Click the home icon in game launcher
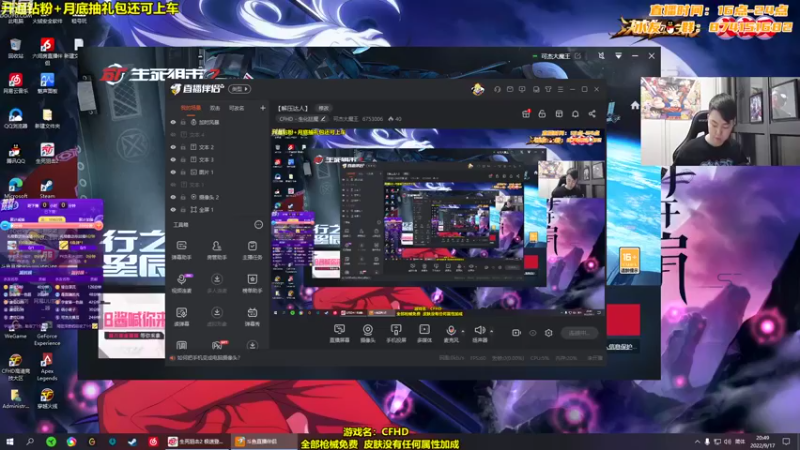Image resolution: width=800 pixels, height=450 pixels. coord(635,105)
